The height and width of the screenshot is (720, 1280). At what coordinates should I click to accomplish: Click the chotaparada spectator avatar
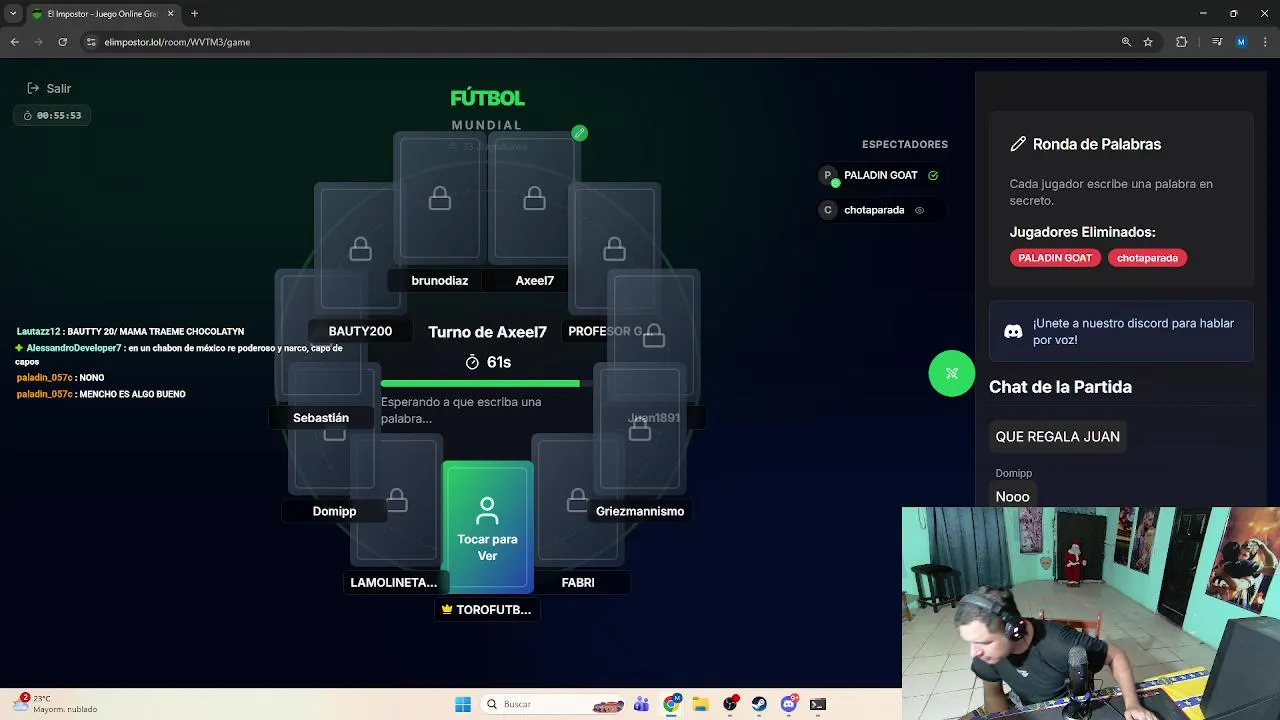(827, 210)
